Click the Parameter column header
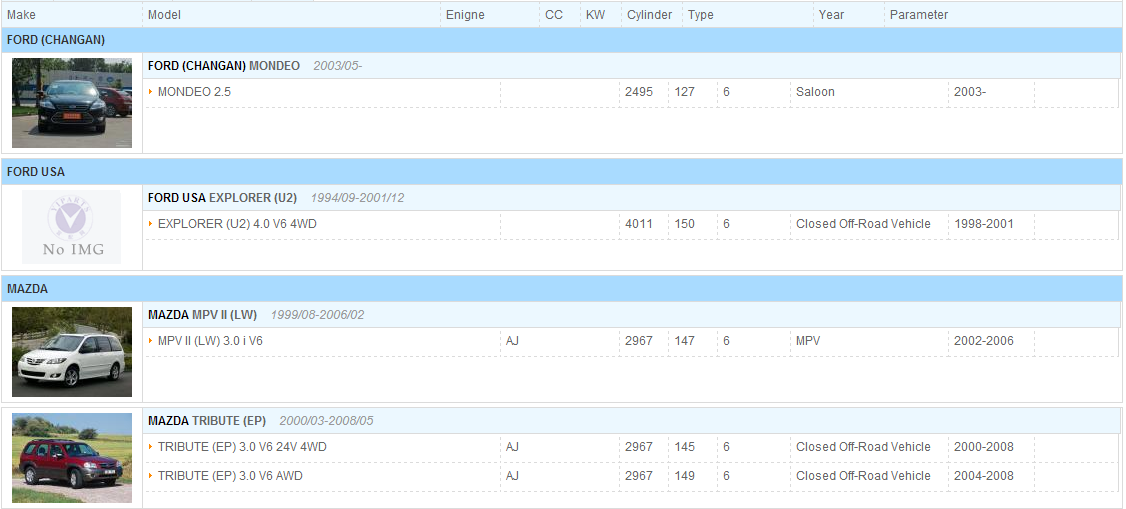The height and width of the screenshot is (509, 1126). point(919,15)
